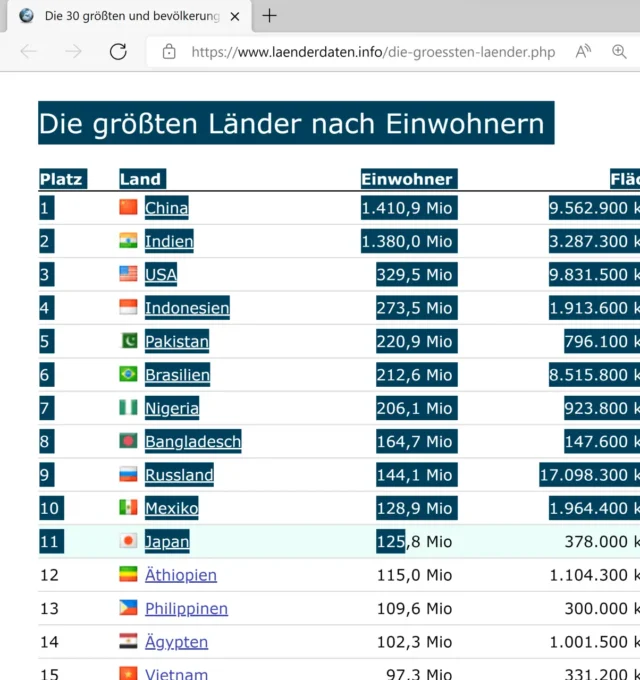Click the site lock icon in address bar
This screenshot has width=640, height=680.
(x=169, y=52)
